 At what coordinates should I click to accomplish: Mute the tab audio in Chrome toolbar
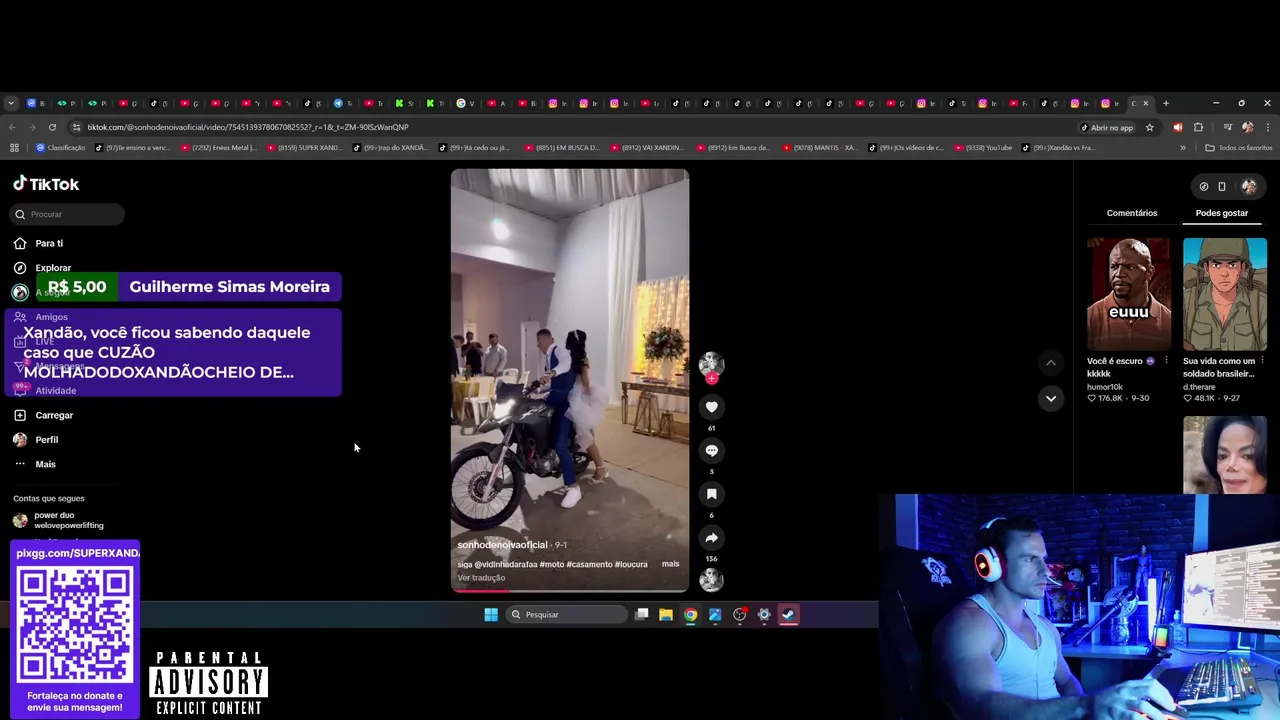pos(1177,127)
